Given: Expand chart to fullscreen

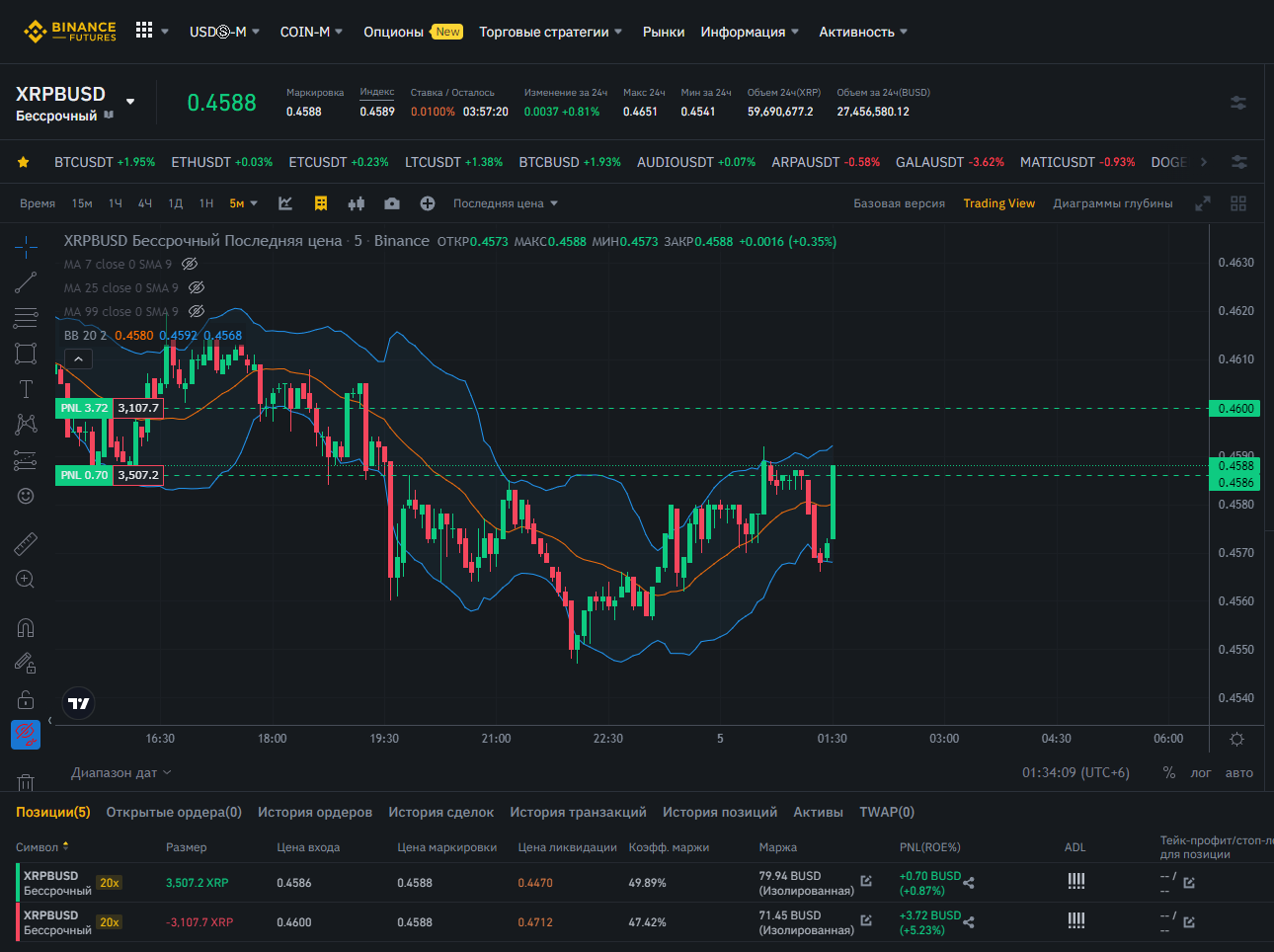Looking at the screenshot, I should coord(1203,203).
